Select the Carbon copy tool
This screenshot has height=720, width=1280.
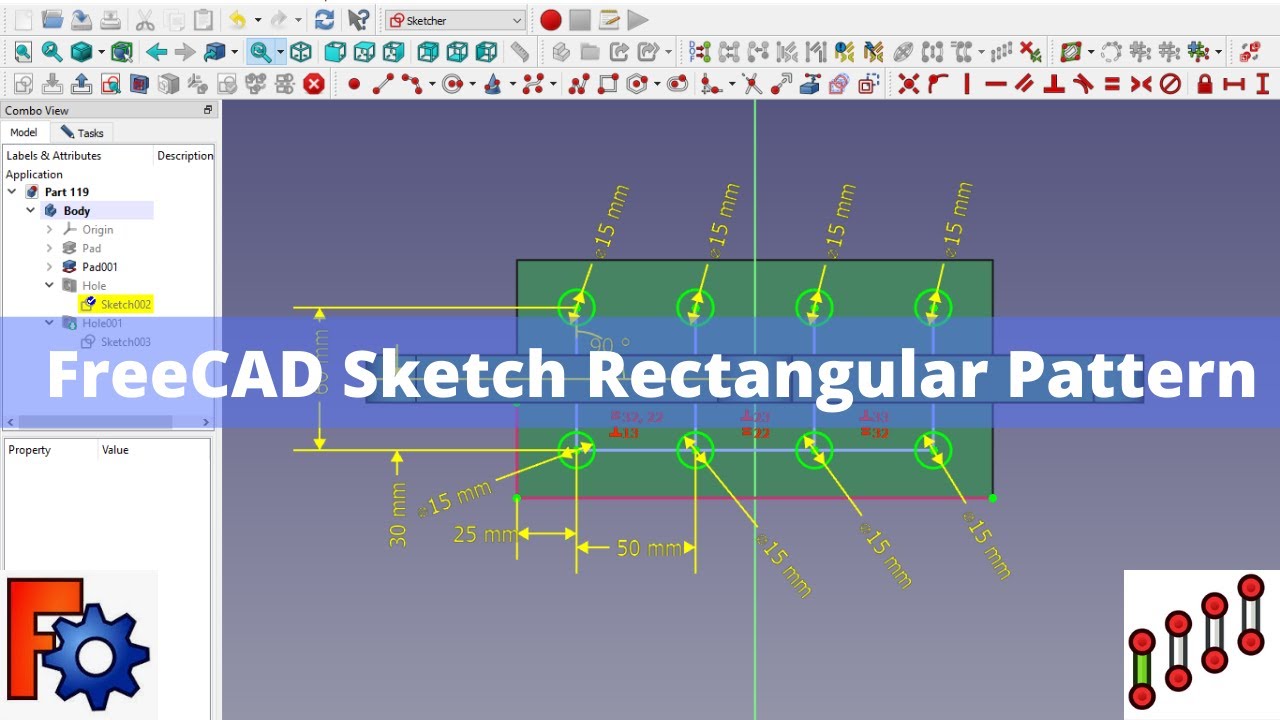click(x=839, y=84)
